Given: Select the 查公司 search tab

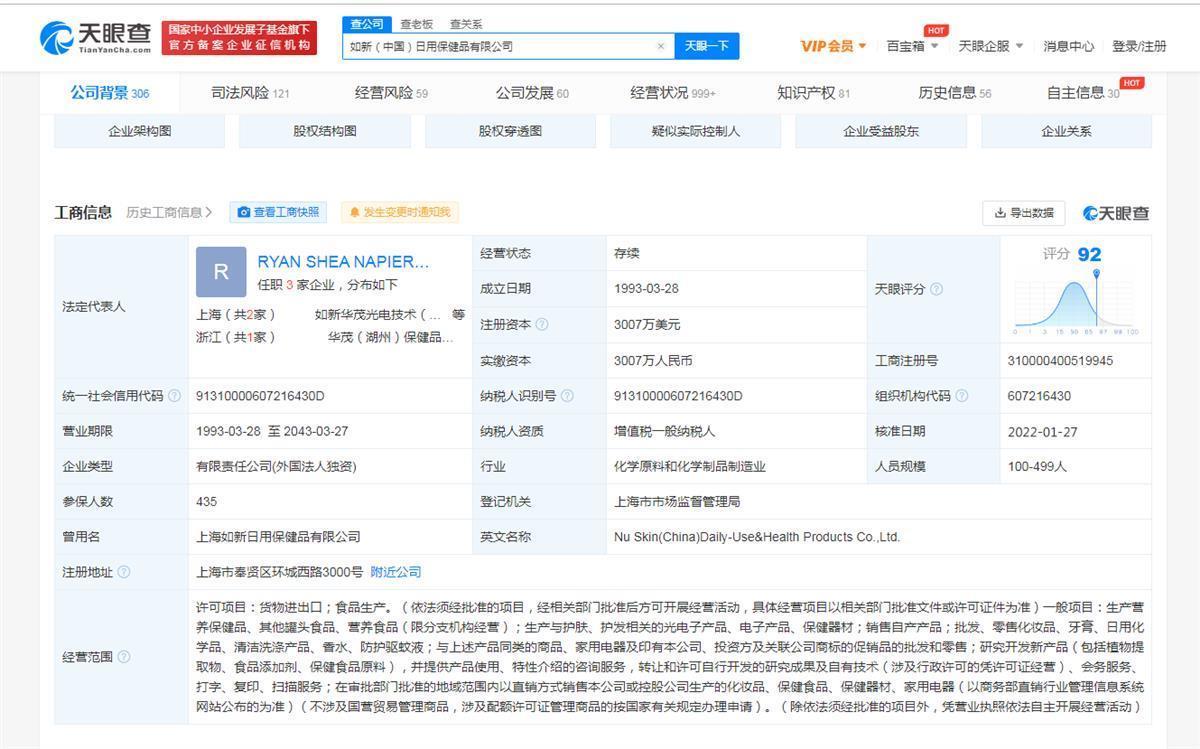Looking at the screenshot, I should click(366, 24).
